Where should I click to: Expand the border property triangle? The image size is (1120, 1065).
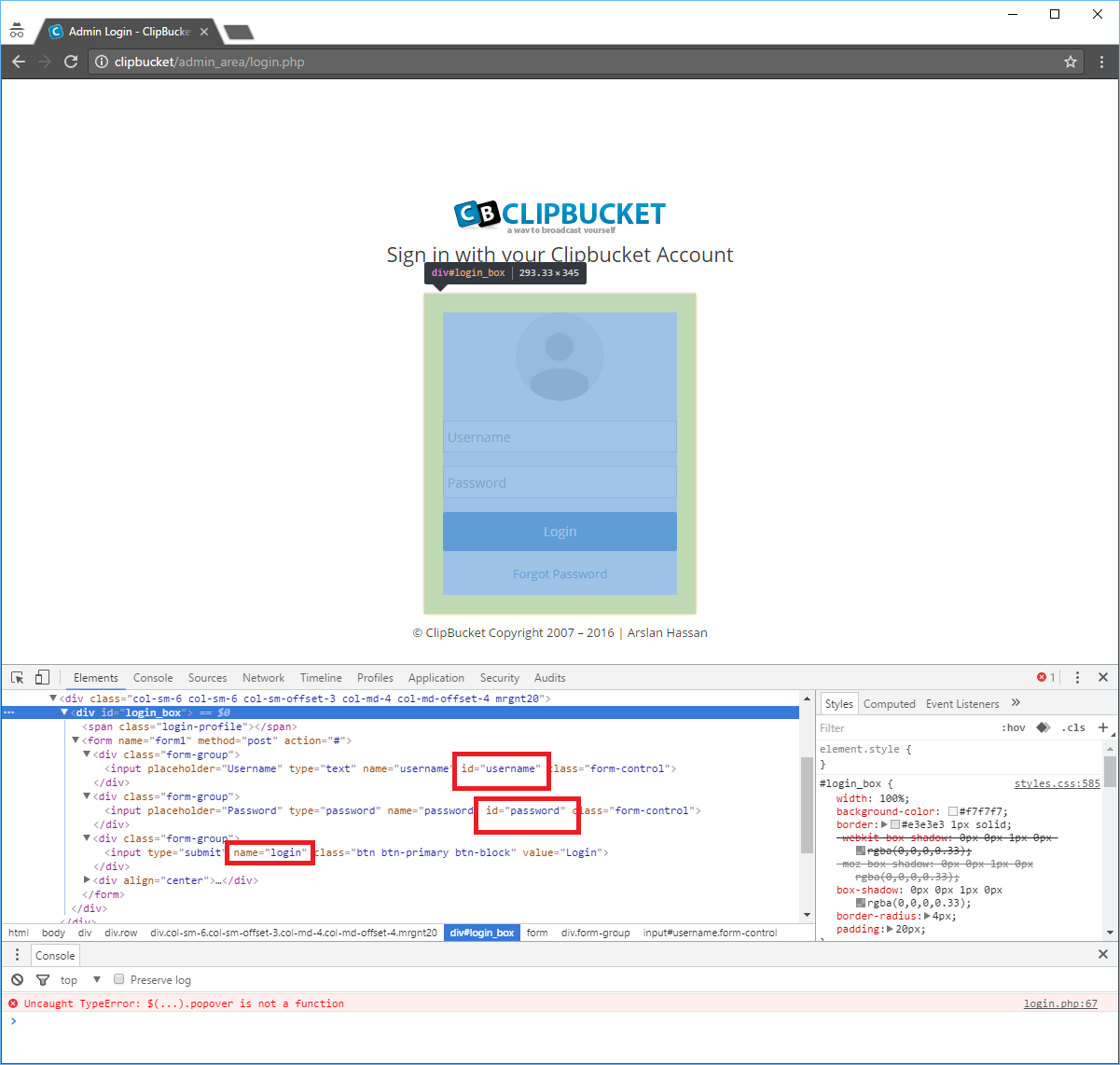point(883,824)
